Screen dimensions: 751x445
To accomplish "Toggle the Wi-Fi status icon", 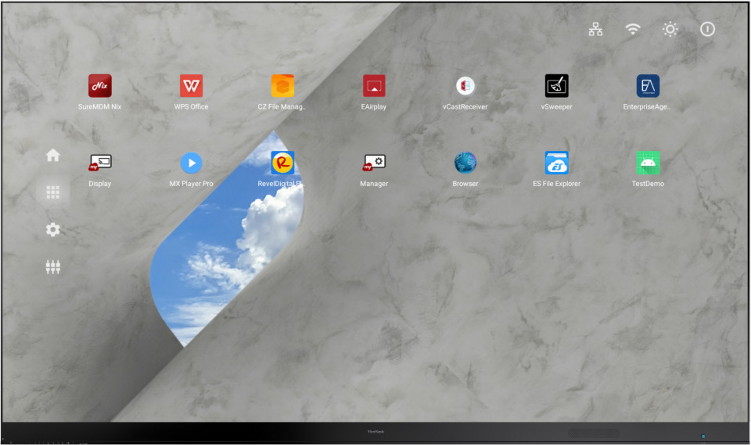I will (632, 29).
